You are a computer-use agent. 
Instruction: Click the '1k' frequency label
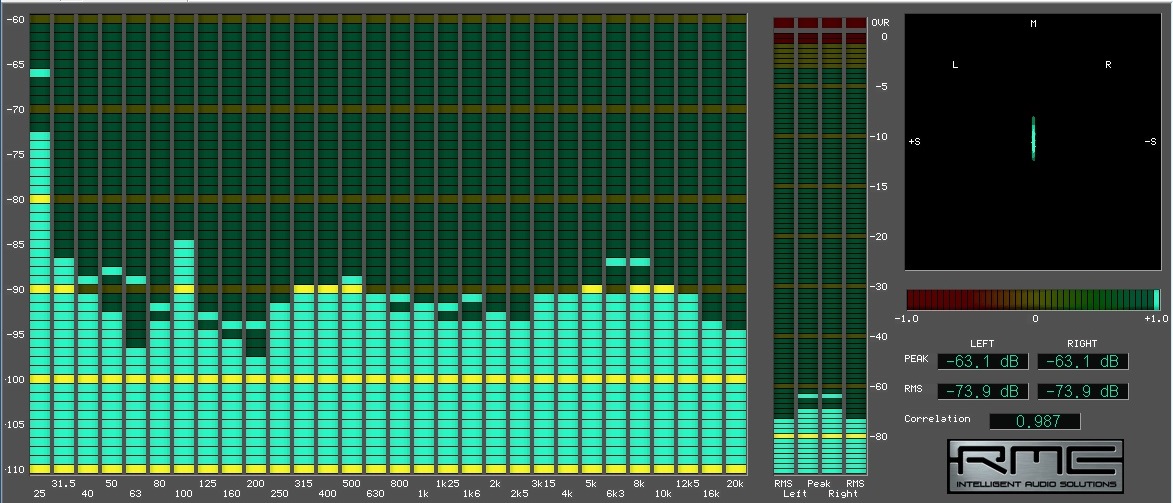coord(423,494)
